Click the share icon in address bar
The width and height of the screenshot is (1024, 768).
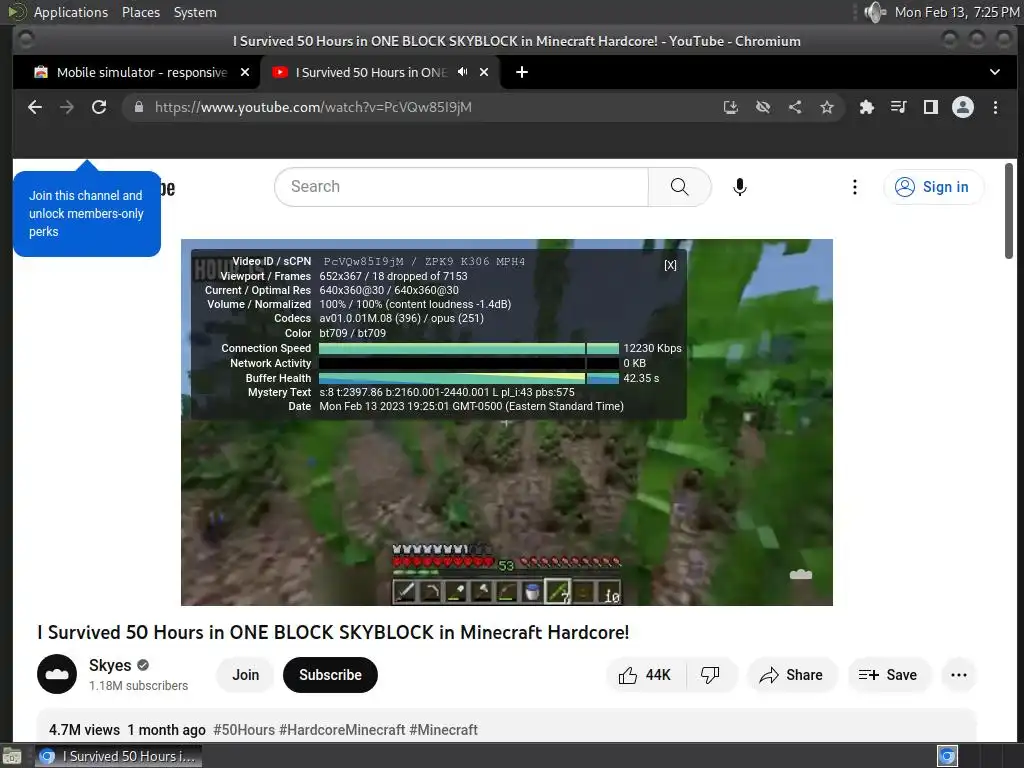point(795,107)
